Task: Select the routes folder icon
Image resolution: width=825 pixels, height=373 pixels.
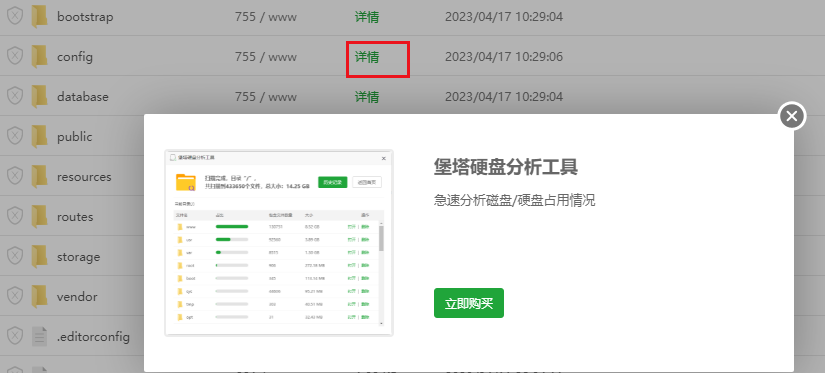Action: pyautogui.click(x=39, y=216)
